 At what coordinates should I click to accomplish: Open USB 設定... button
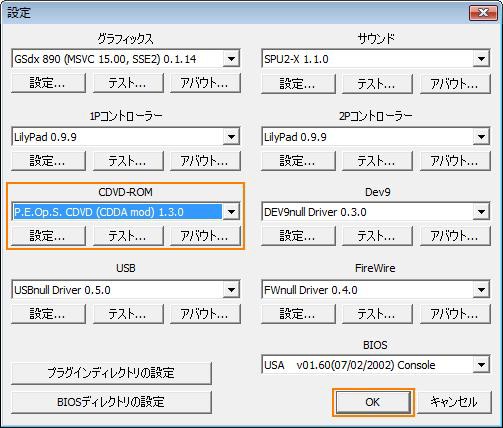[48, 314]
